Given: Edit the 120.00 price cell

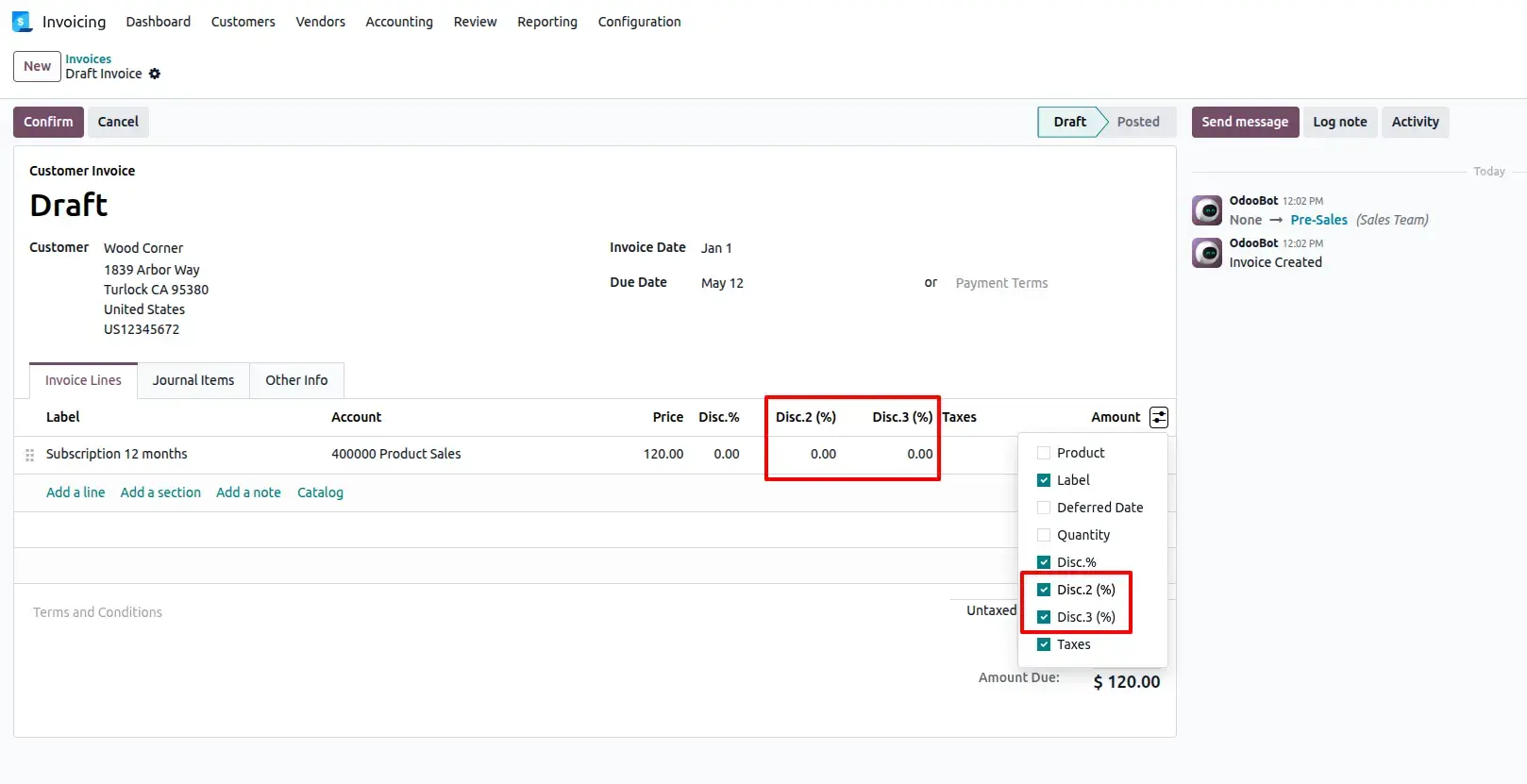Looking at the screenshot, I should [663, 454].
